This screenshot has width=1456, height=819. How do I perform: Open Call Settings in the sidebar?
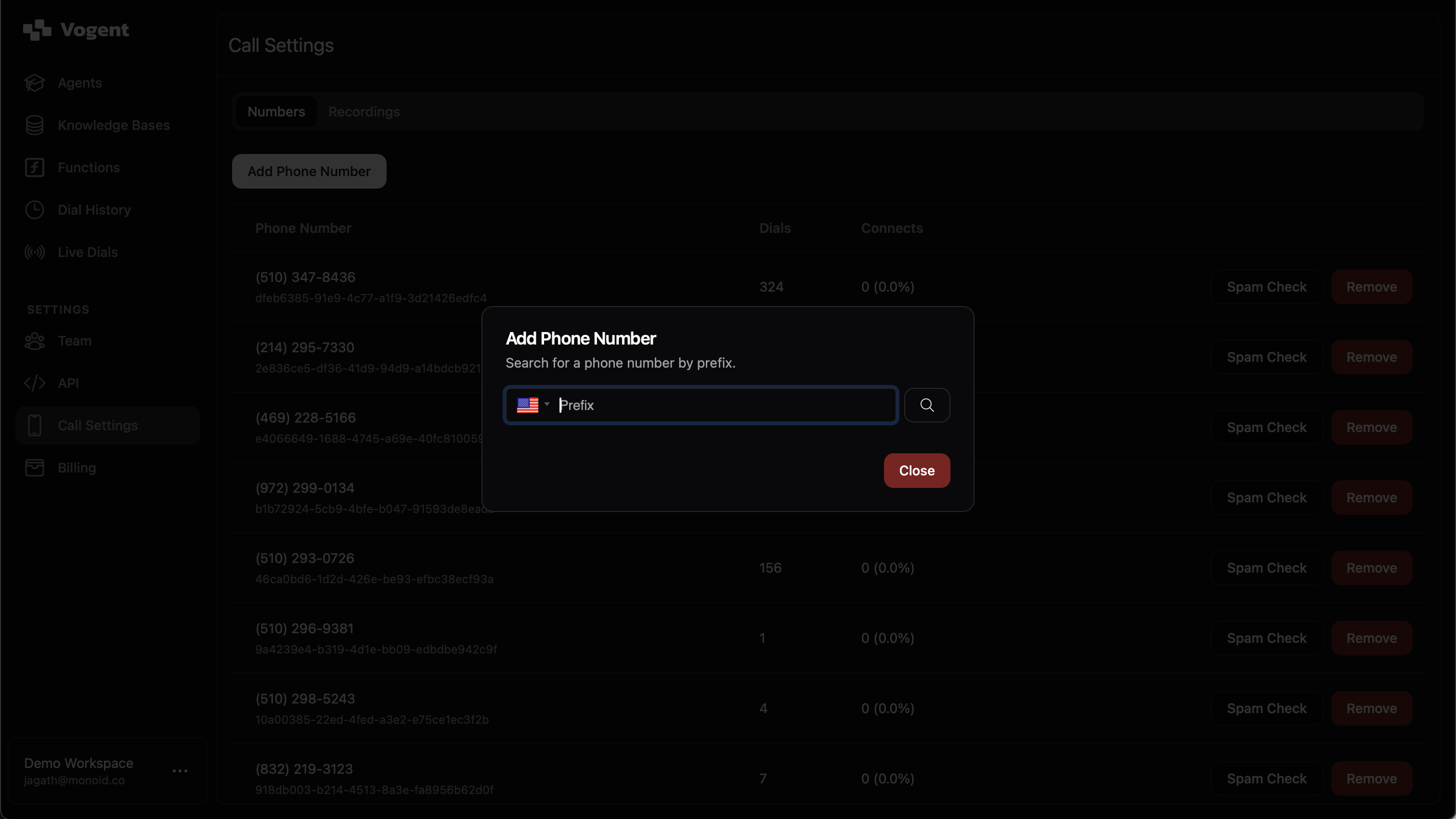click(97, 425)
